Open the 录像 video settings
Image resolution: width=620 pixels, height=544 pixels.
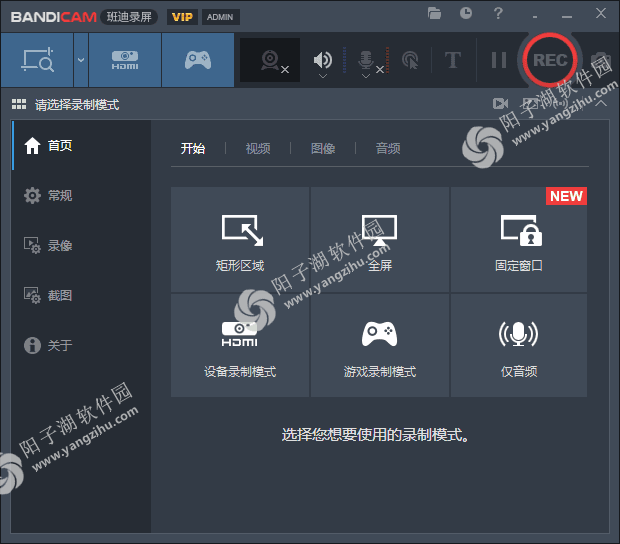point(81,245)
